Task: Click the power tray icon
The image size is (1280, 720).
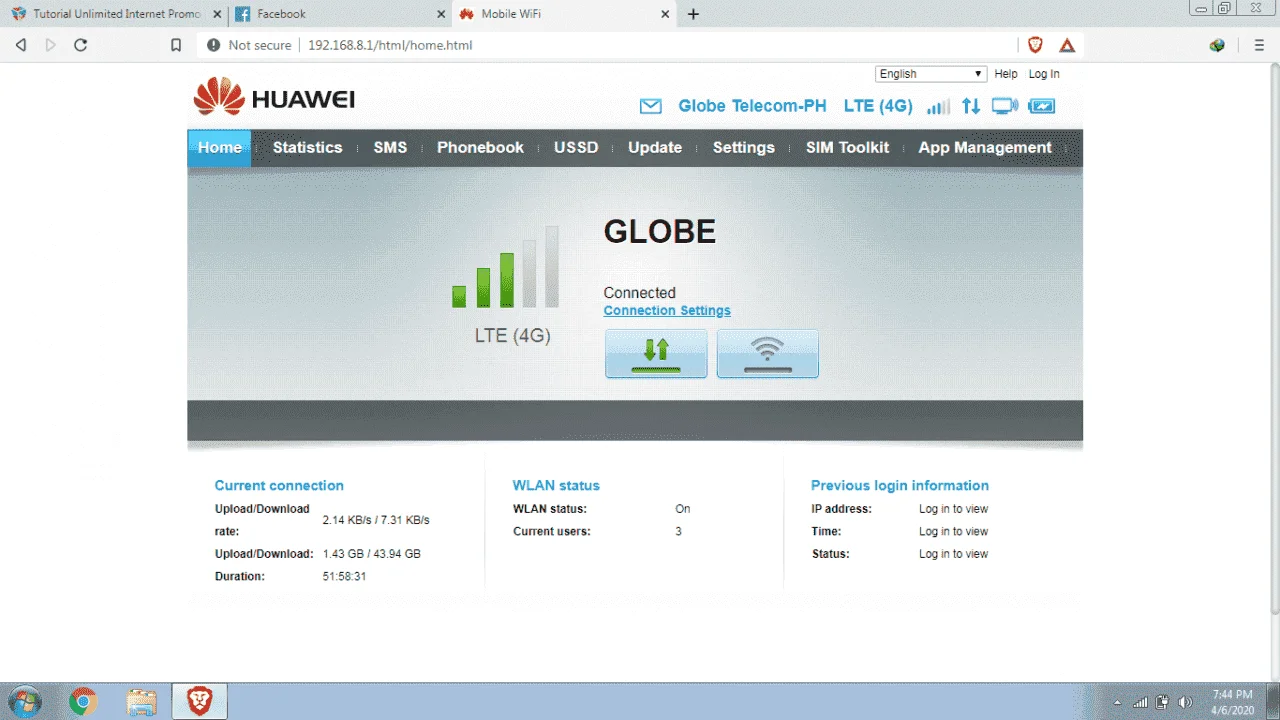Action: click(1163, 702)
